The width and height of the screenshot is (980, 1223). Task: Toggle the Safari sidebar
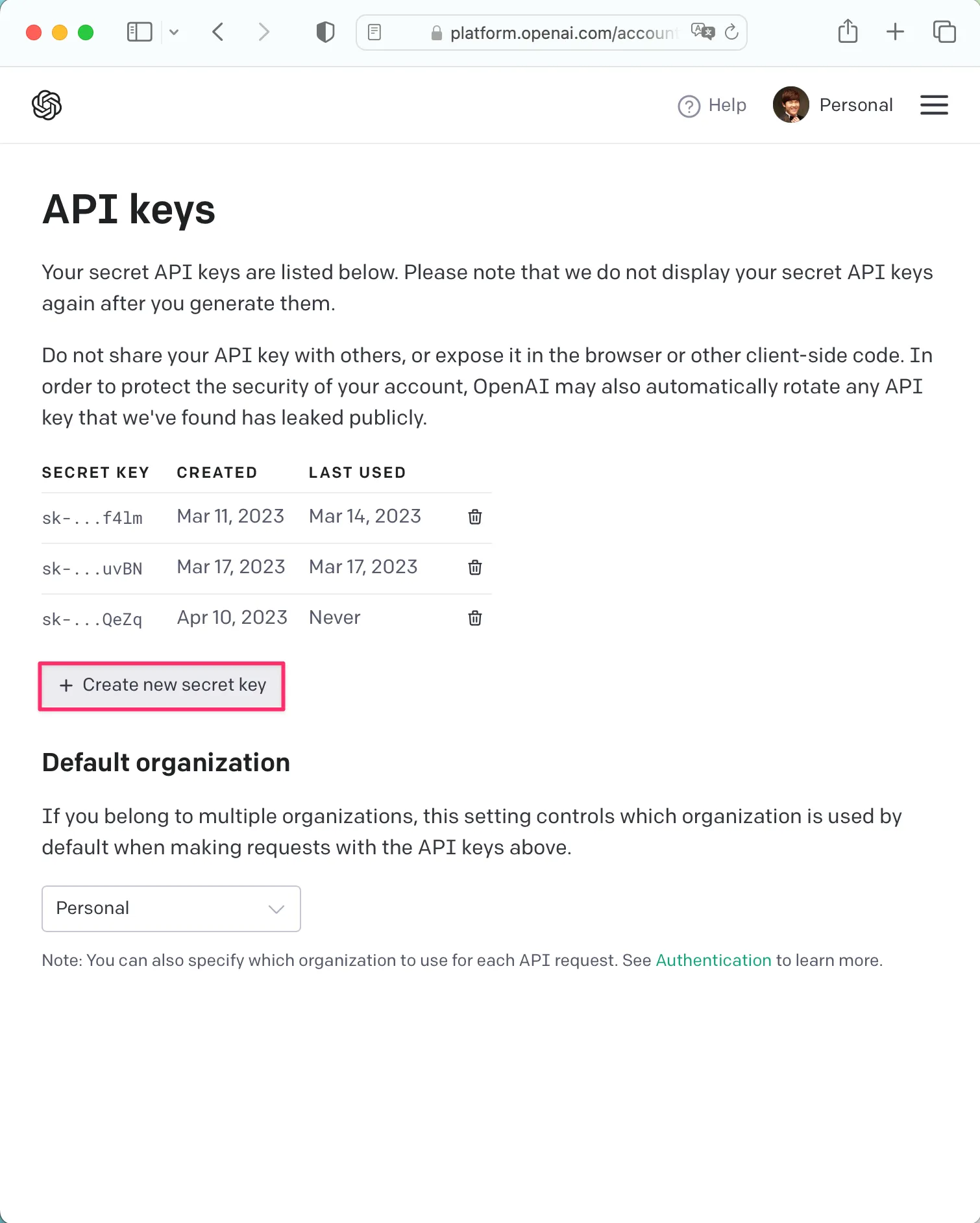click(139, 31)
